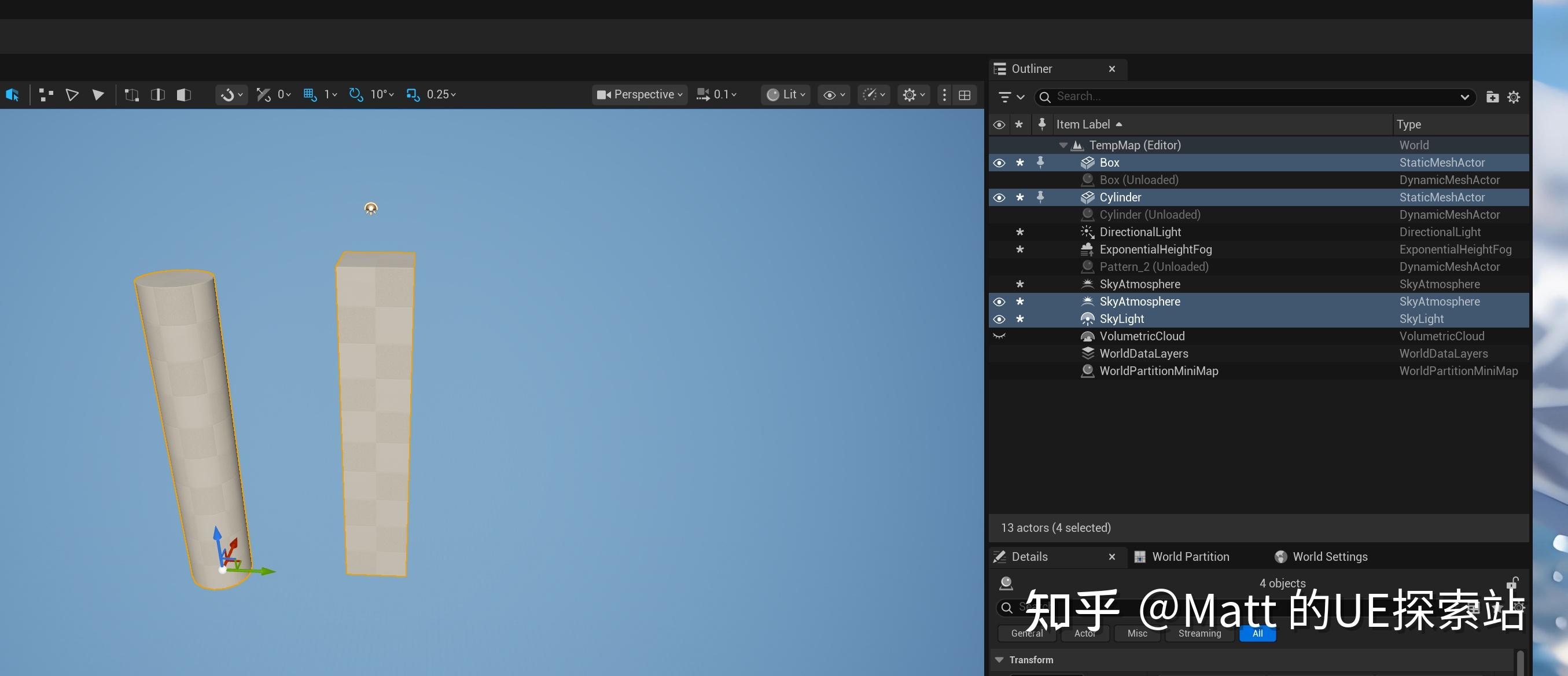1568x676 pixels.
Task: Unpin the Cylinder actor
Action: pos(1041,197)
